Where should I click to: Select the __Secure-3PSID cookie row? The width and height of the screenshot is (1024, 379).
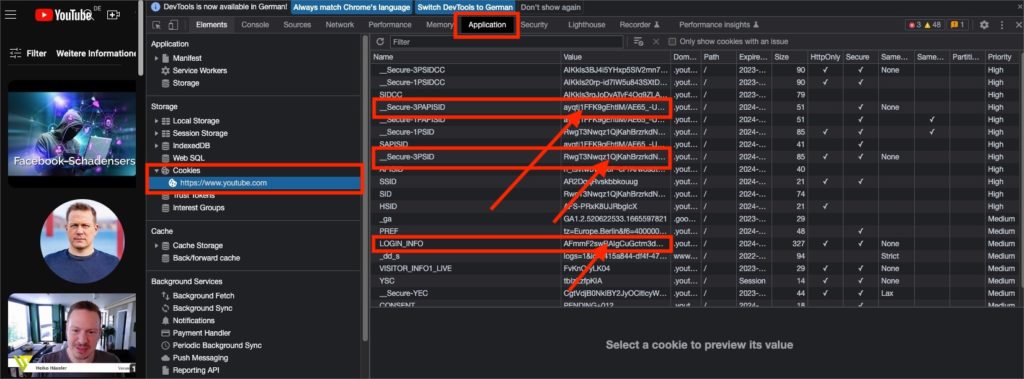coord(697,157)
